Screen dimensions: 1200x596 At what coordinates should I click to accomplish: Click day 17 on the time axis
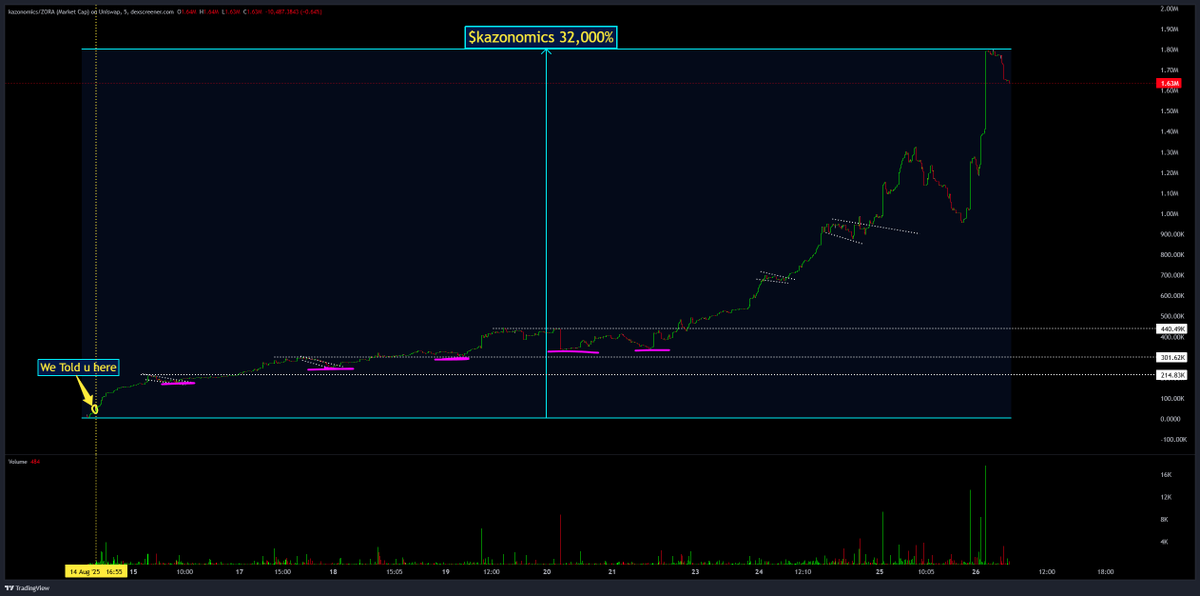(239, 573)
